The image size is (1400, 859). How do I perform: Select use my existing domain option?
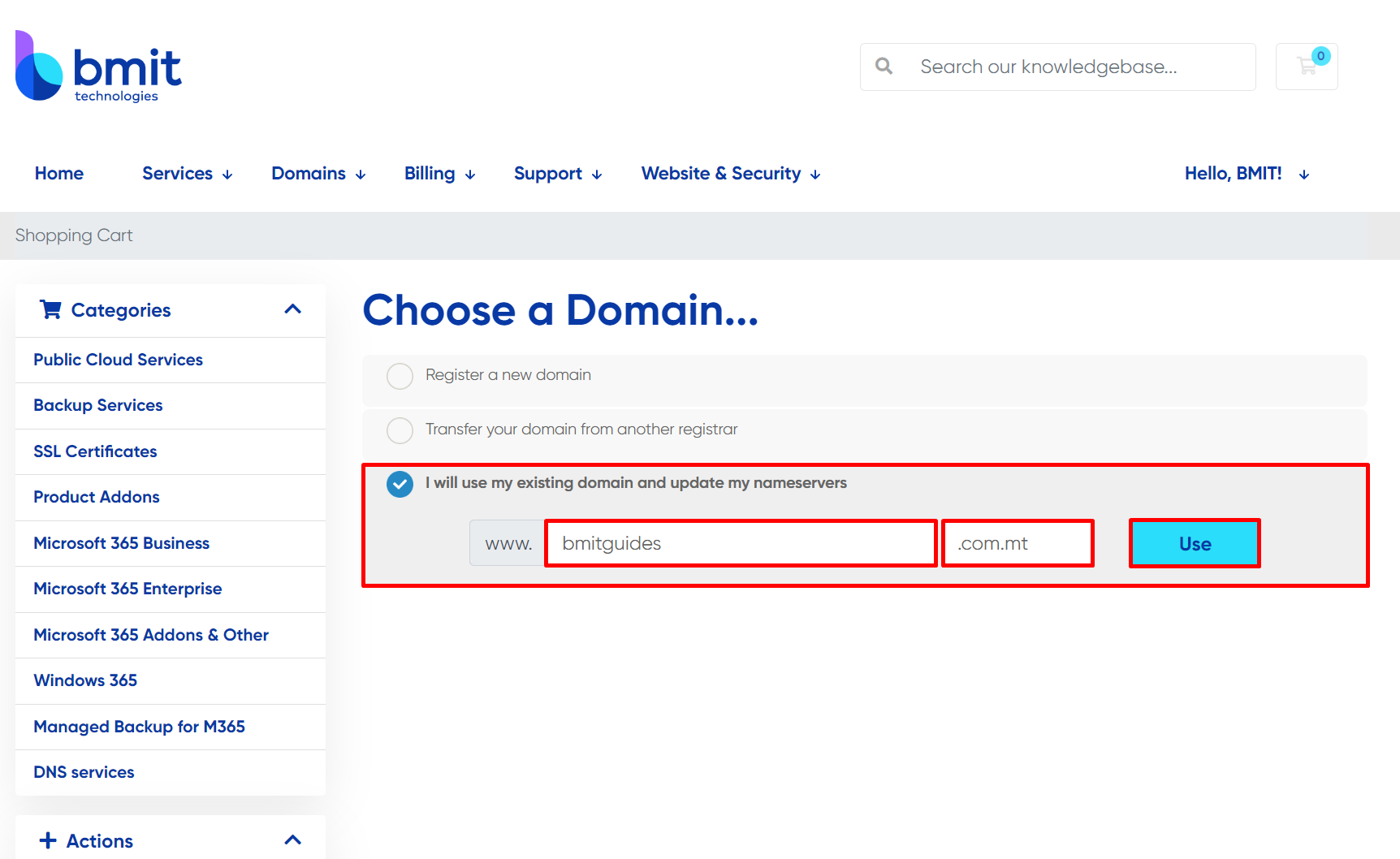400,485
